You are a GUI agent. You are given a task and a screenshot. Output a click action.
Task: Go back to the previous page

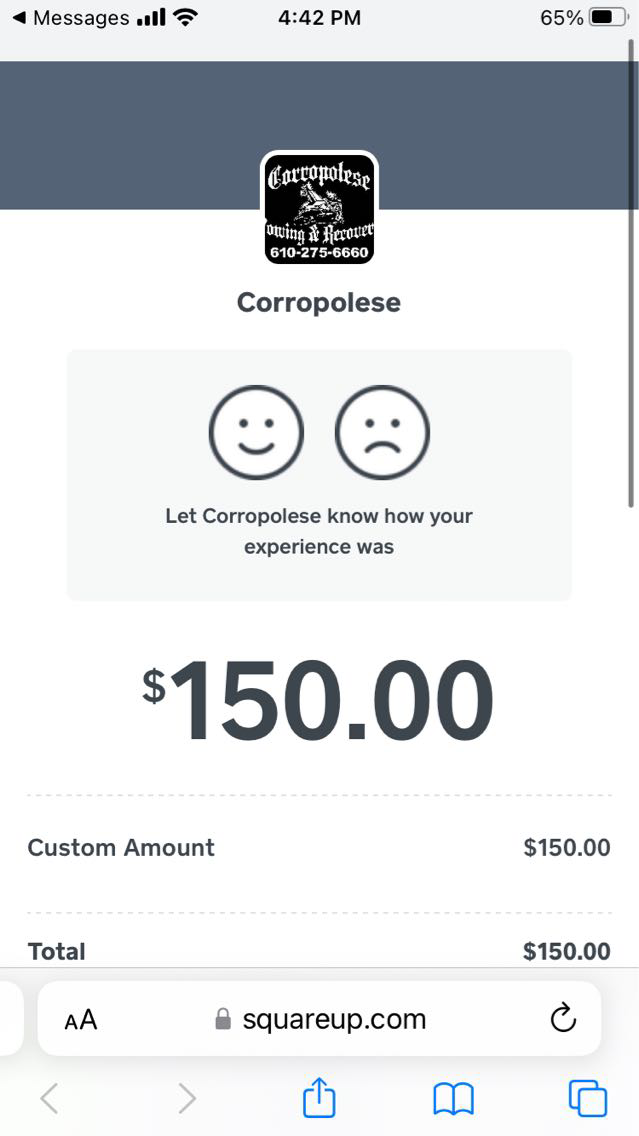click(49, 1099)
